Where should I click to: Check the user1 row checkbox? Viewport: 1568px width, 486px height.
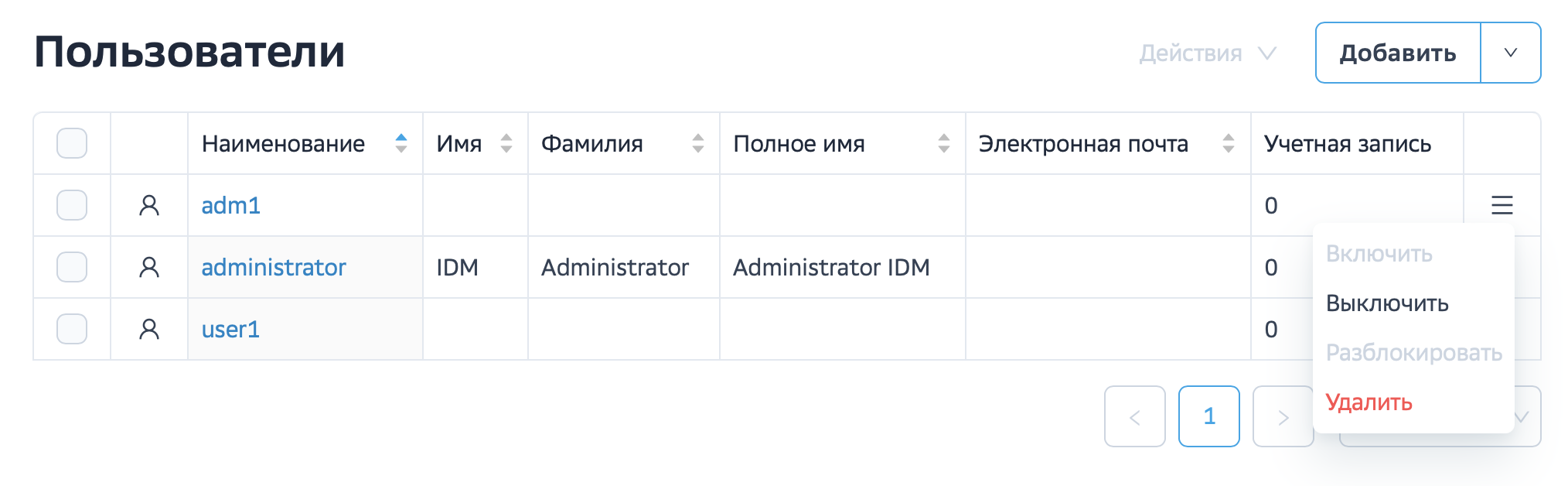click(72, 329)
